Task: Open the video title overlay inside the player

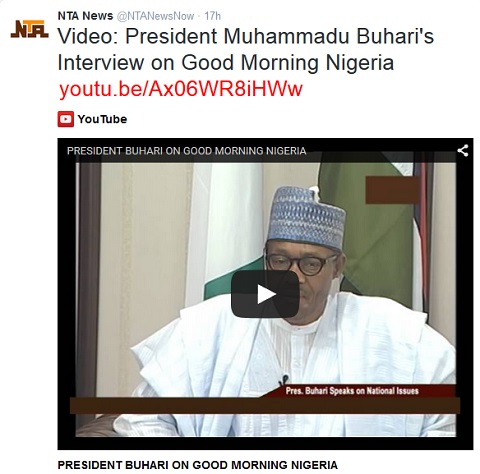Action: 186,151
